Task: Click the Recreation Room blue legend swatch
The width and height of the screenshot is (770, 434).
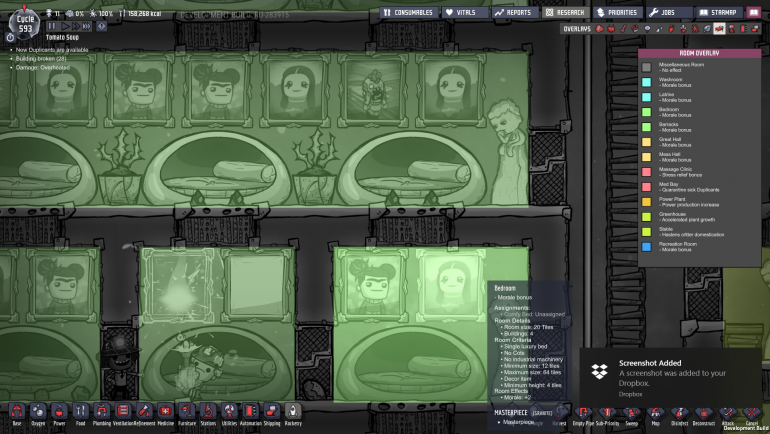Action: [646, 247]
